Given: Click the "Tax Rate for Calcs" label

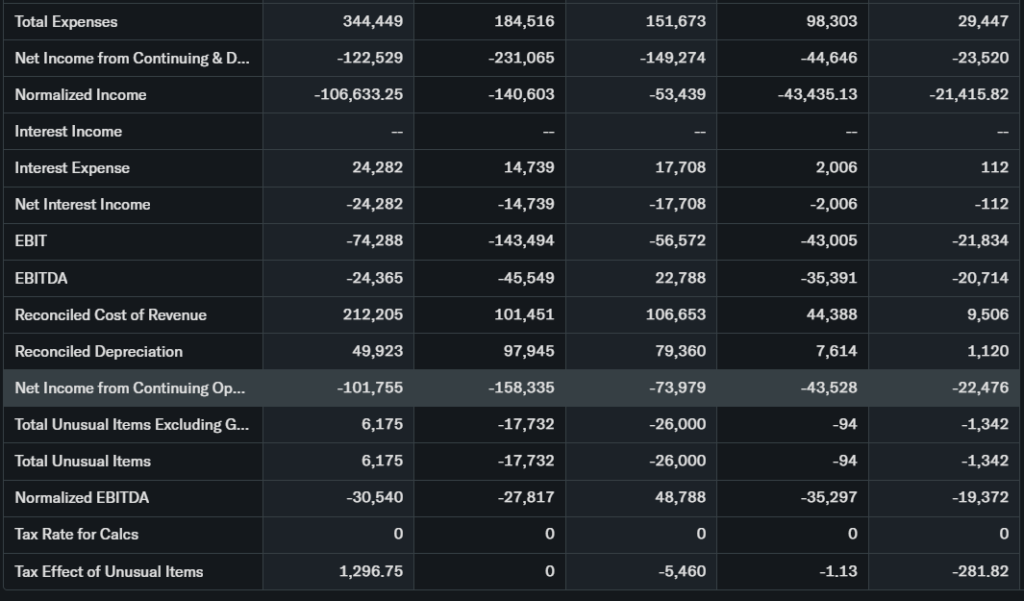Looking at the screenshot, I should pos(75,534).
